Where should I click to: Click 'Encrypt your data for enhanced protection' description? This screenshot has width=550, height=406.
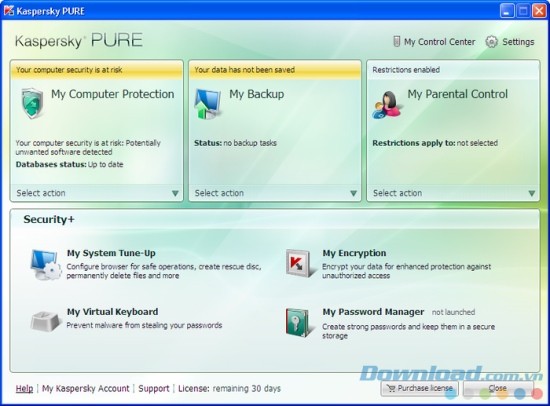point(407,271)
